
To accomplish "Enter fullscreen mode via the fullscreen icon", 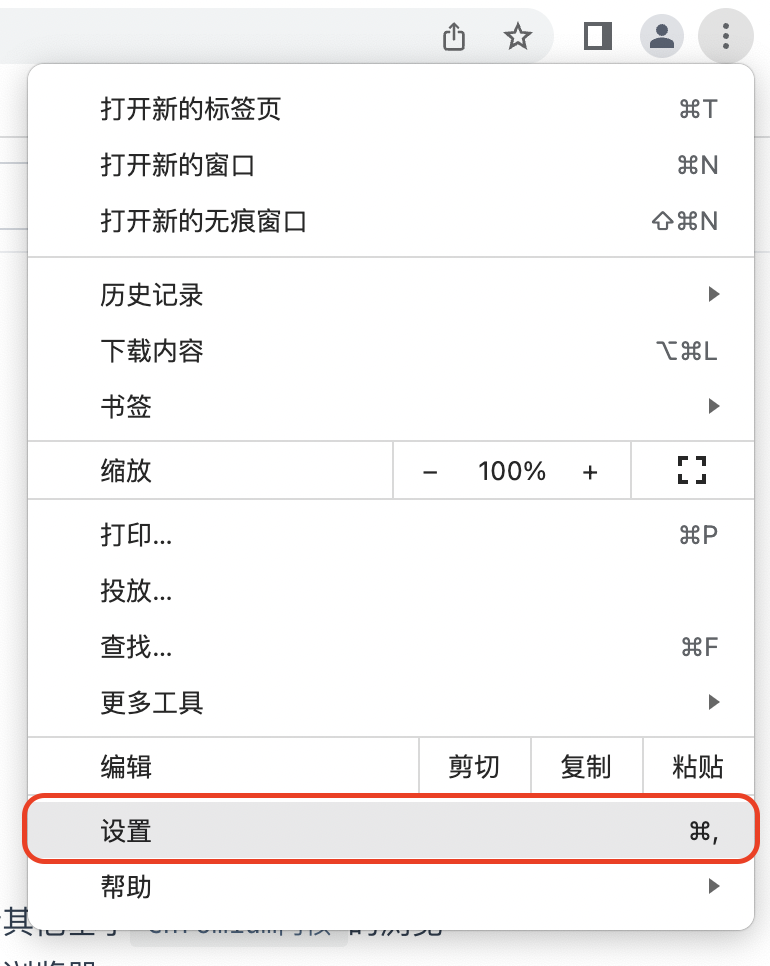I will tap(692, 471).
